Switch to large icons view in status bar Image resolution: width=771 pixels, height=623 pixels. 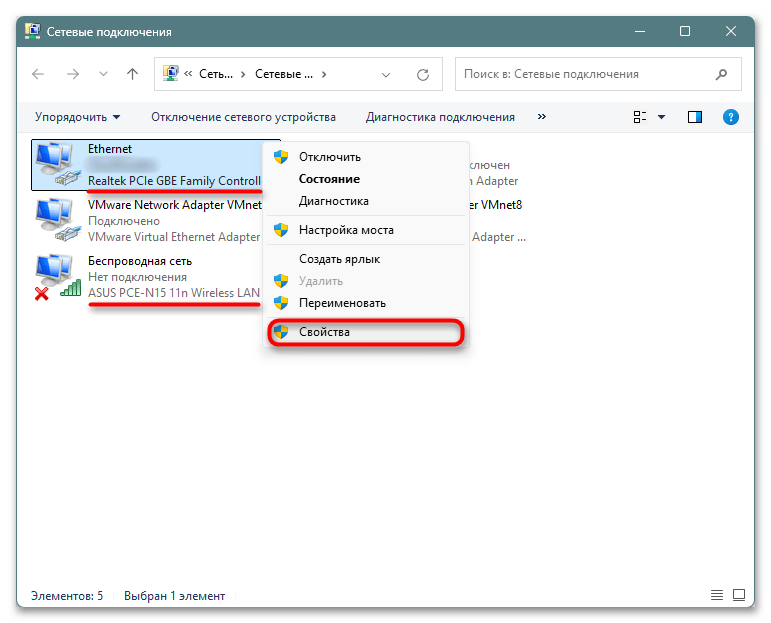tap(739, 595)
